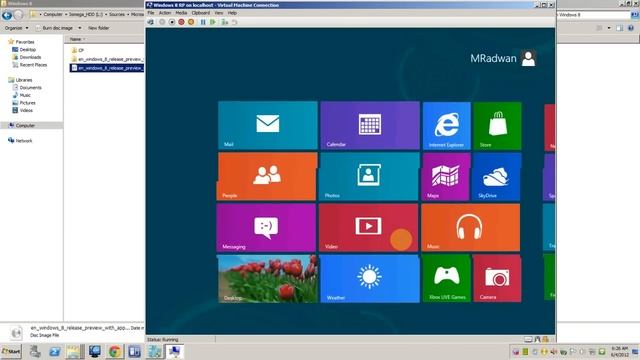Select Network in Explorer sidebar
This screenshot has height=360, width=640.
coord(20,141)
